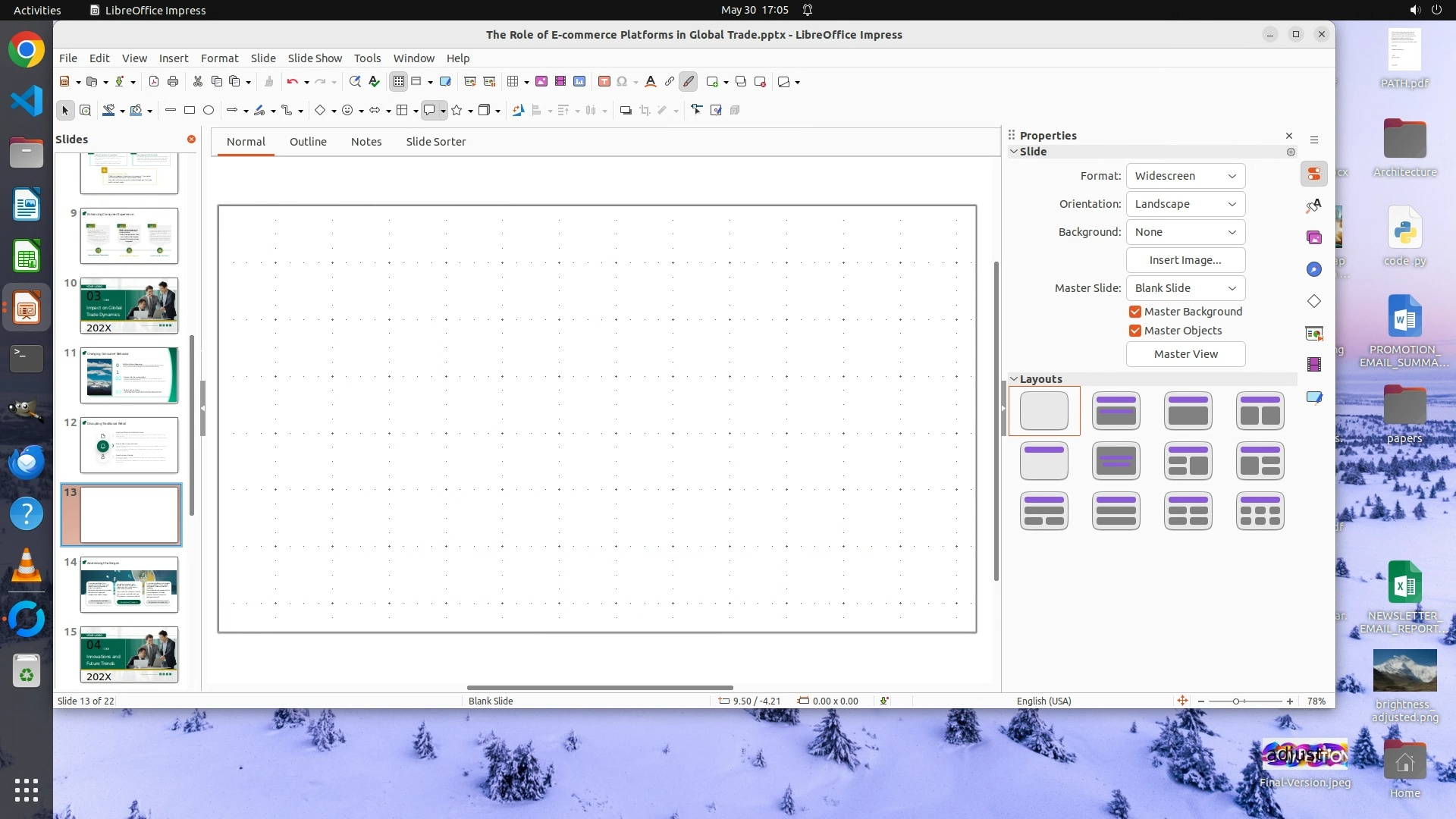Insert a table using toolbar icon
Screen dimensions: 1456x819
pos(513,82)
